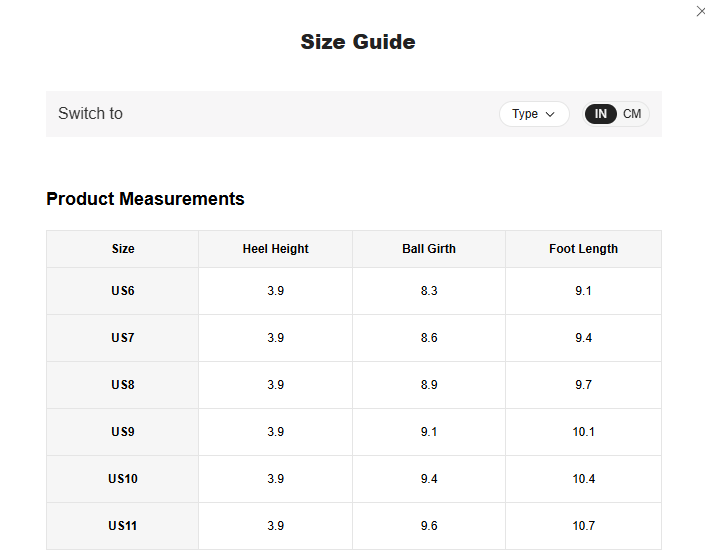
Task: Select the US6 size row label
Action: pyautogui.click(x=123, y=291)
